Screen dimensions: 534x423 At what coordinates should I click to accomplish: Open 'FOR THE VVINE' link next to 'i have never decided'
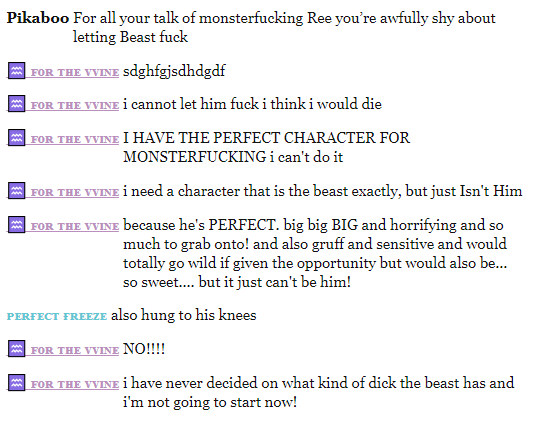tap(75, 385)
